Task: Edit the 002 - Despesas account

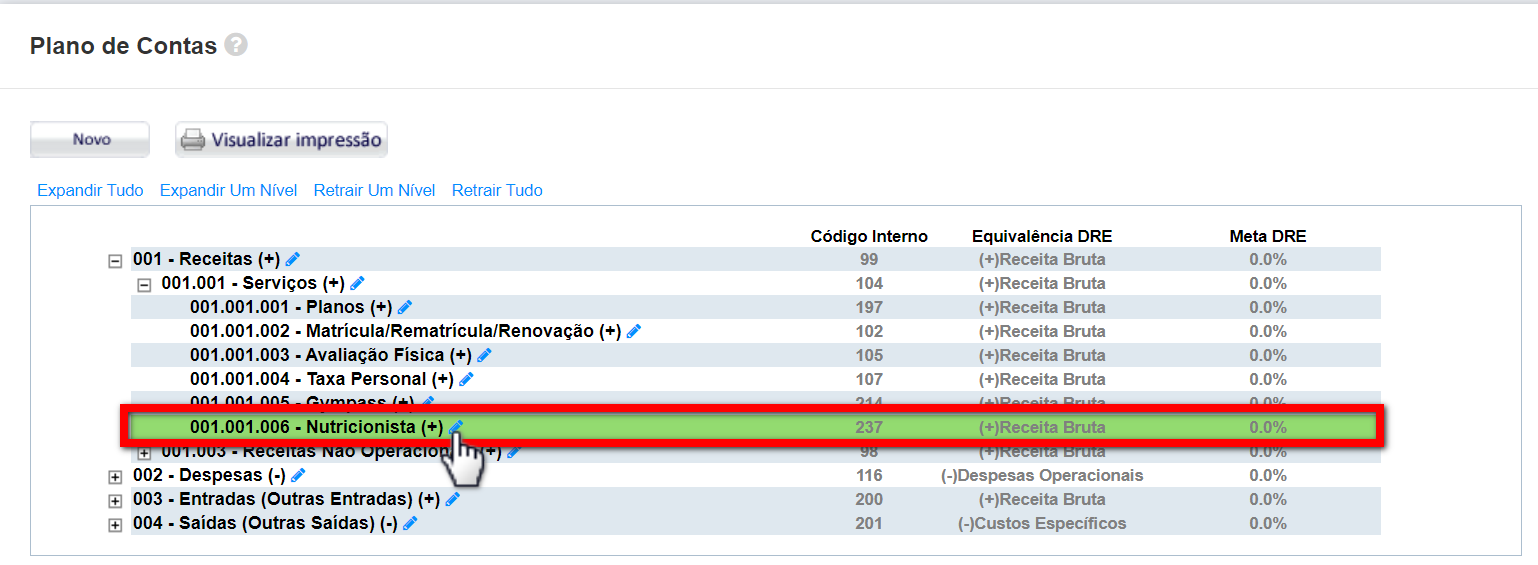Action: click(298, 476)
